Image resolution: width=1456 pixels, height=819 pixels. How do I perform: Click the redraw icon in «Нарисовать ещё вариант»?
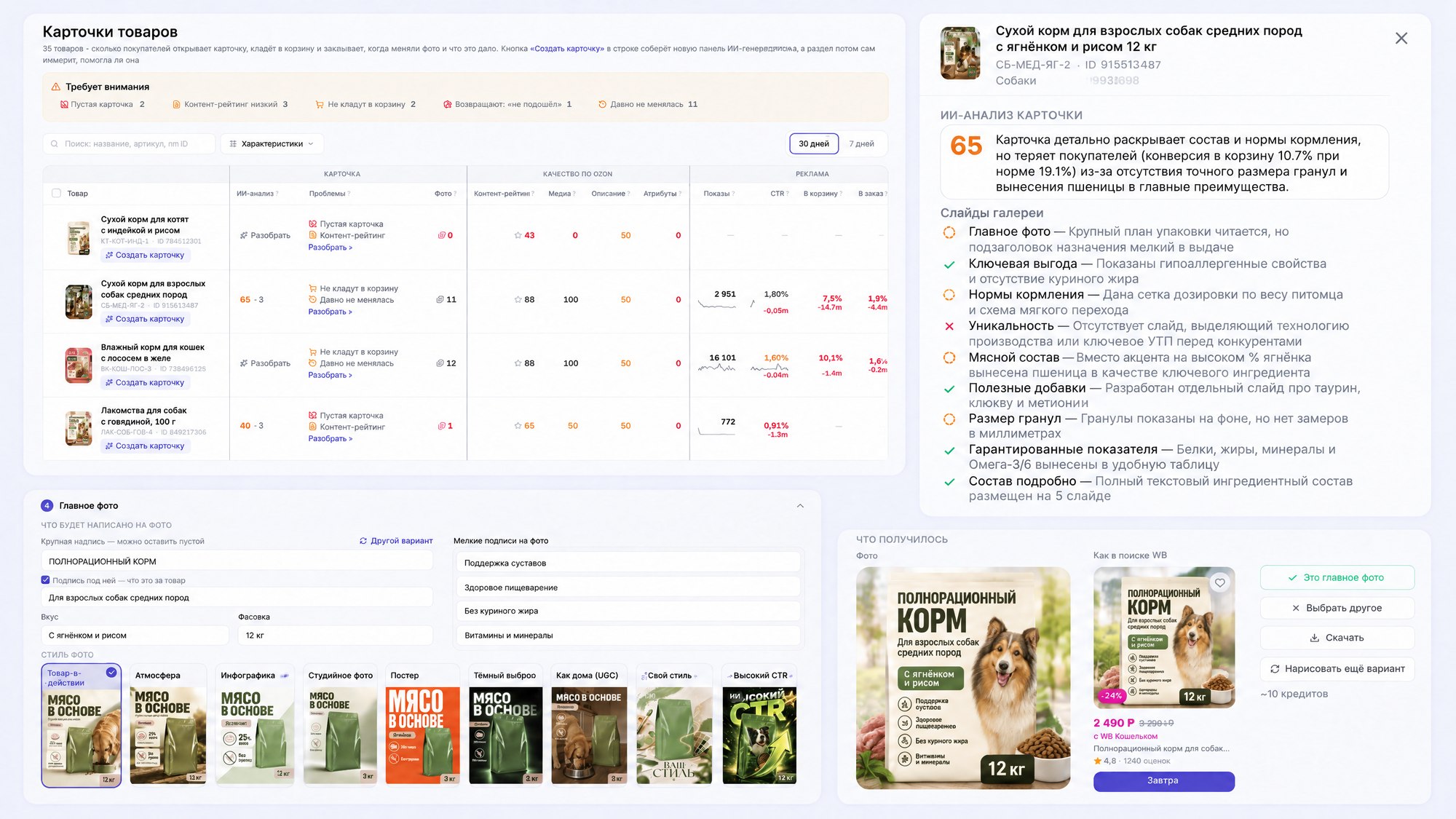(x=1275, y=668)
